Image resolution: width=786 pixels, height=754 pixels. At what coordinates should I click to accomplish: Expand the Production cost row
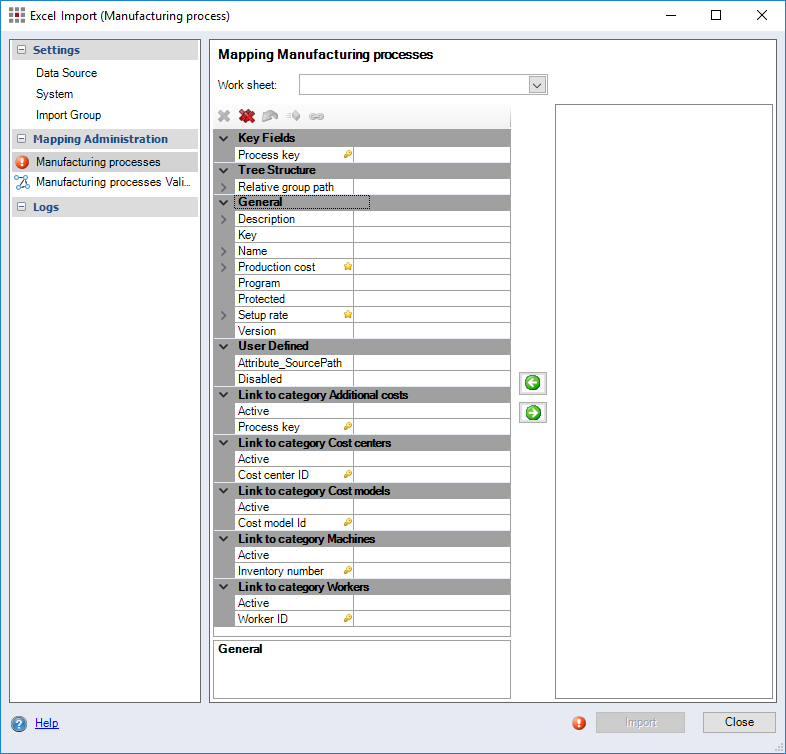coord(224,267)
